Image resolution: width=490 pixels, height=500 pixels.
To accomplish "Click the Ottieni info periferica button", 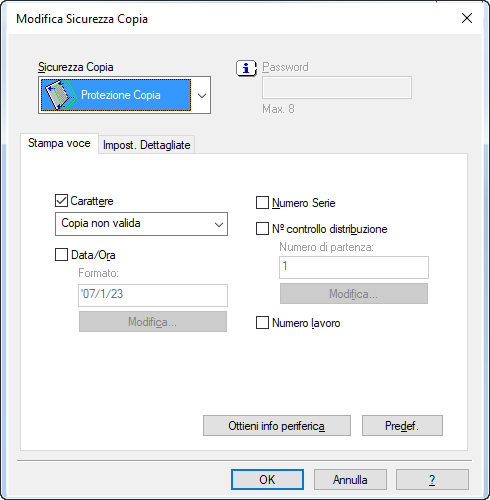I will pyautogui.click(x=277, y=425).
